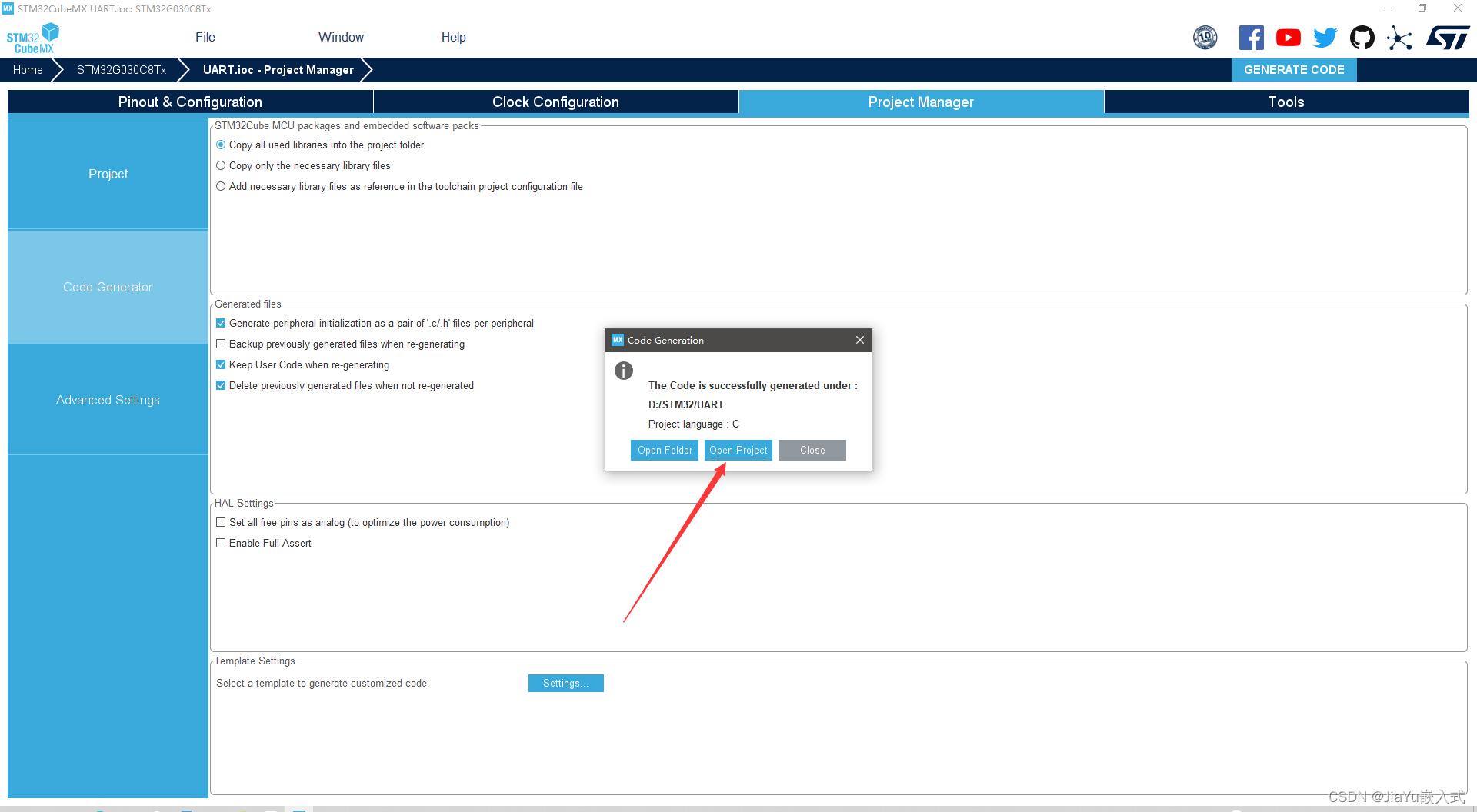This screenshot has height=812, width=1477.
Task: Select the Code Generator side section
Action: [108, 287]
